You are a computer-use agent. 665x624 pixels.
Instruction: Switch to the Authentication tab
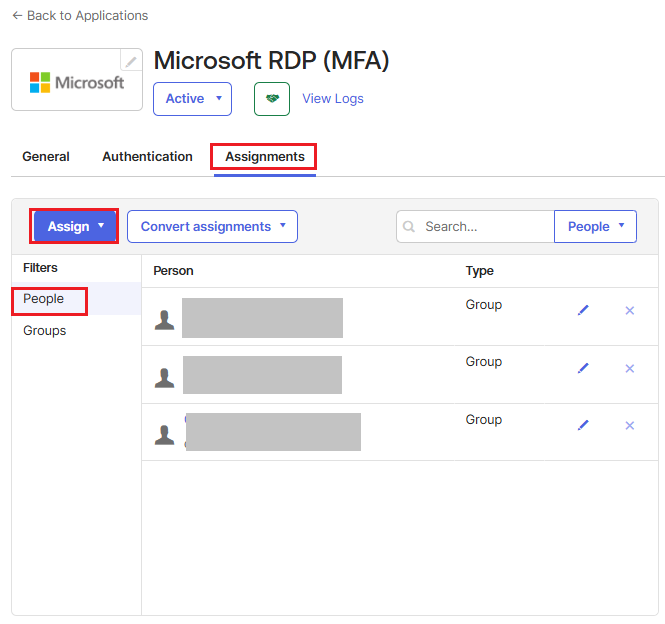(147, 157)
